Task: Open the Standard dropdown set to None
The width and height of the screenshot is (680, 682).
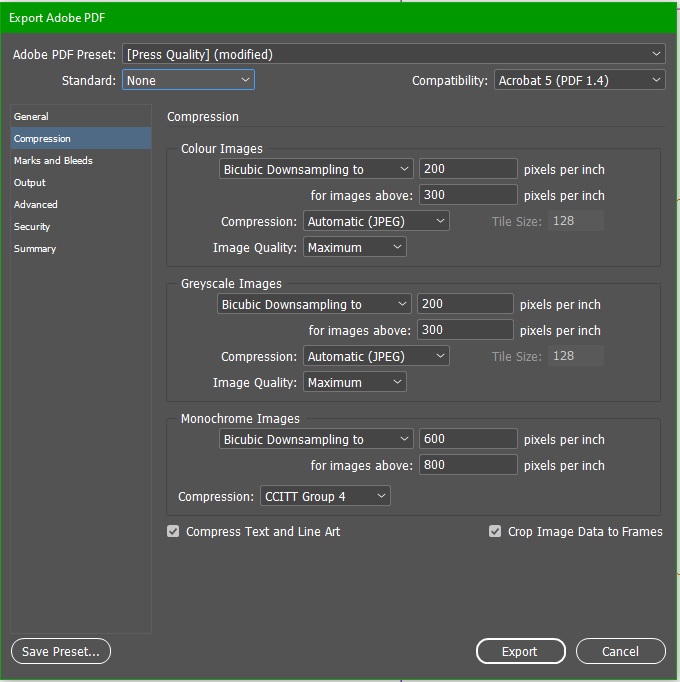Action: pyautogui.click(x=188, y=80)
